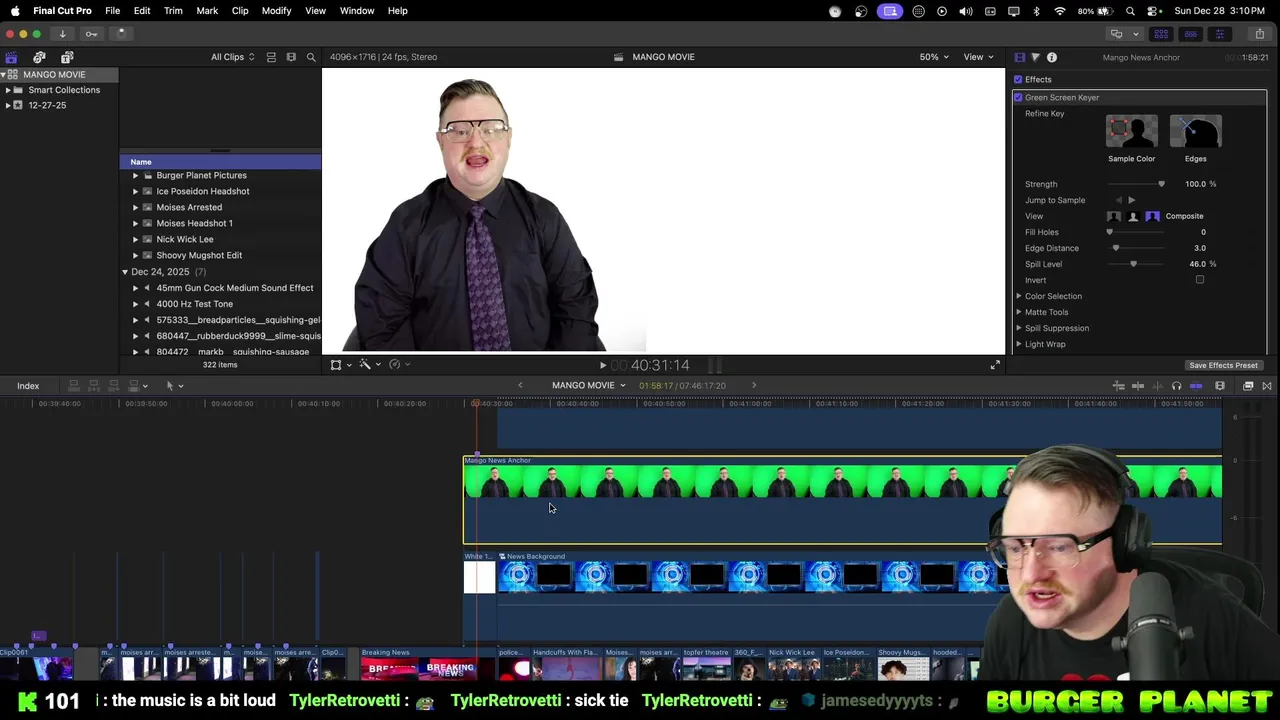
Task: Show the Libraries sidebar clapperboard icon
Action: point(11,58)
